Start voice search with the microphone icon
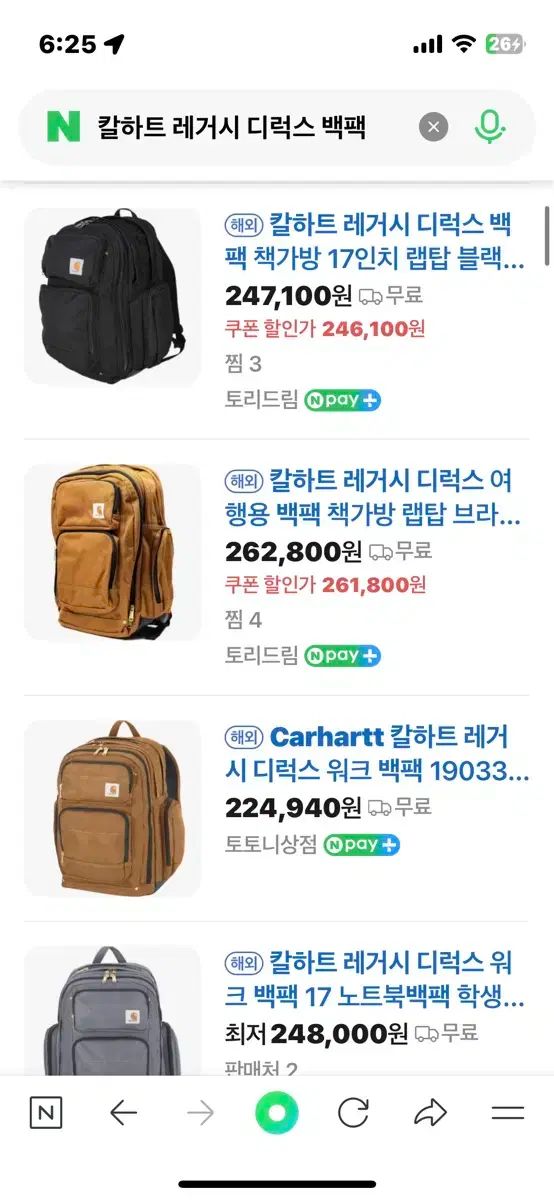 pos(489,127)
